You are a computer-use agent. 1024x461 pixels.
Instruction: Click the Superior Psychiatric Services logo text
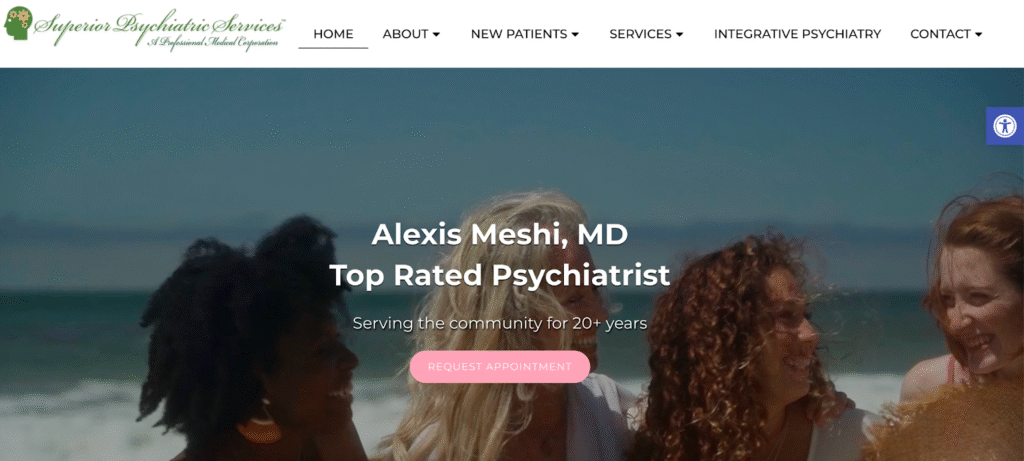pos(160,24)
